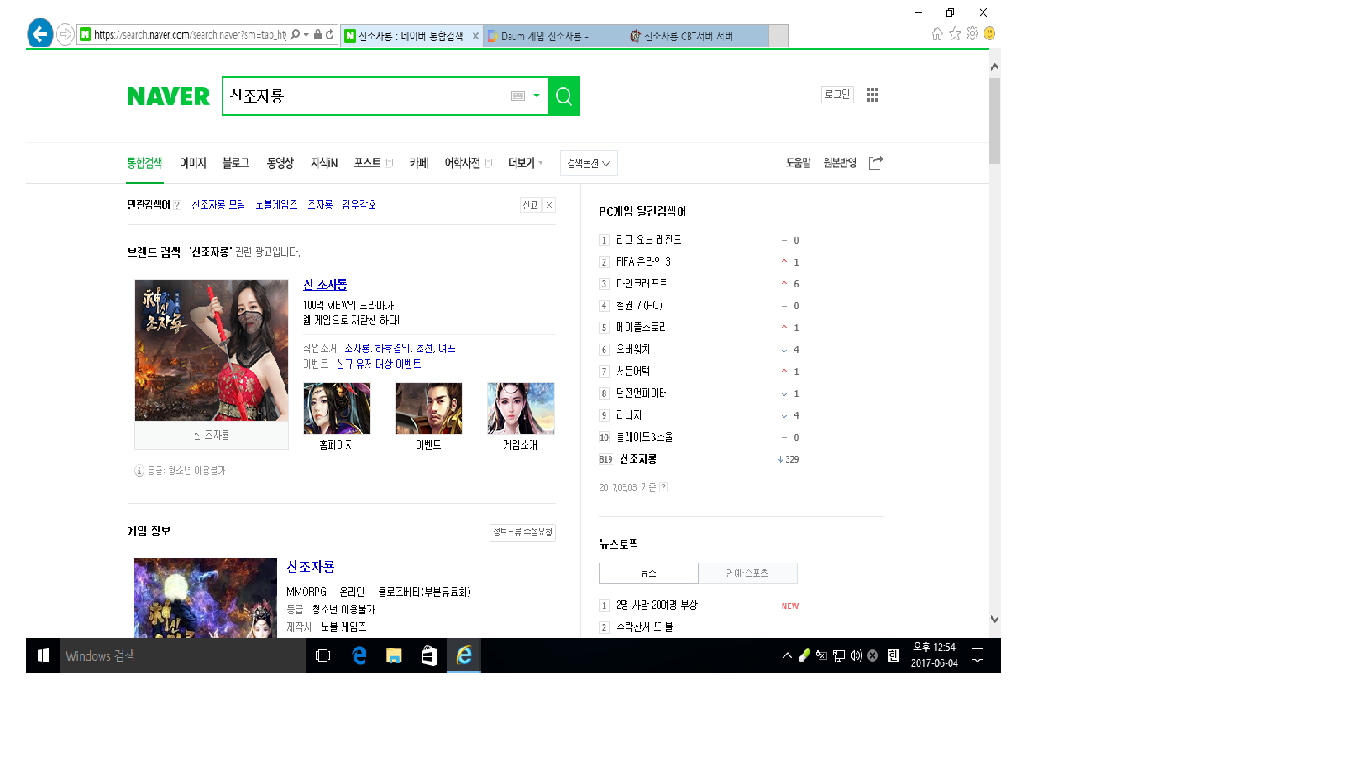This screenshot has height=768, width=1366.
Task: Open the Naver services grid icon
Action: tap(872, 95)
